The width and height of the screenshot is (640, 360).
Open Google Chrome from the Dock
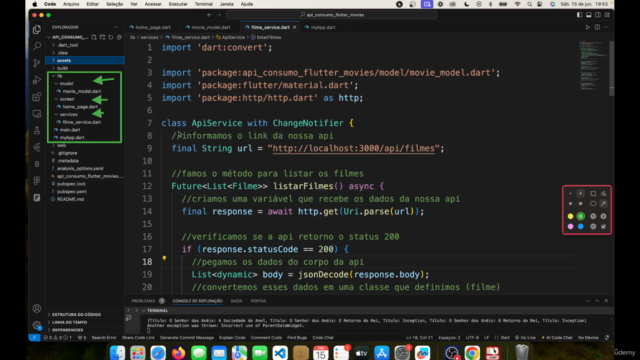472,353
